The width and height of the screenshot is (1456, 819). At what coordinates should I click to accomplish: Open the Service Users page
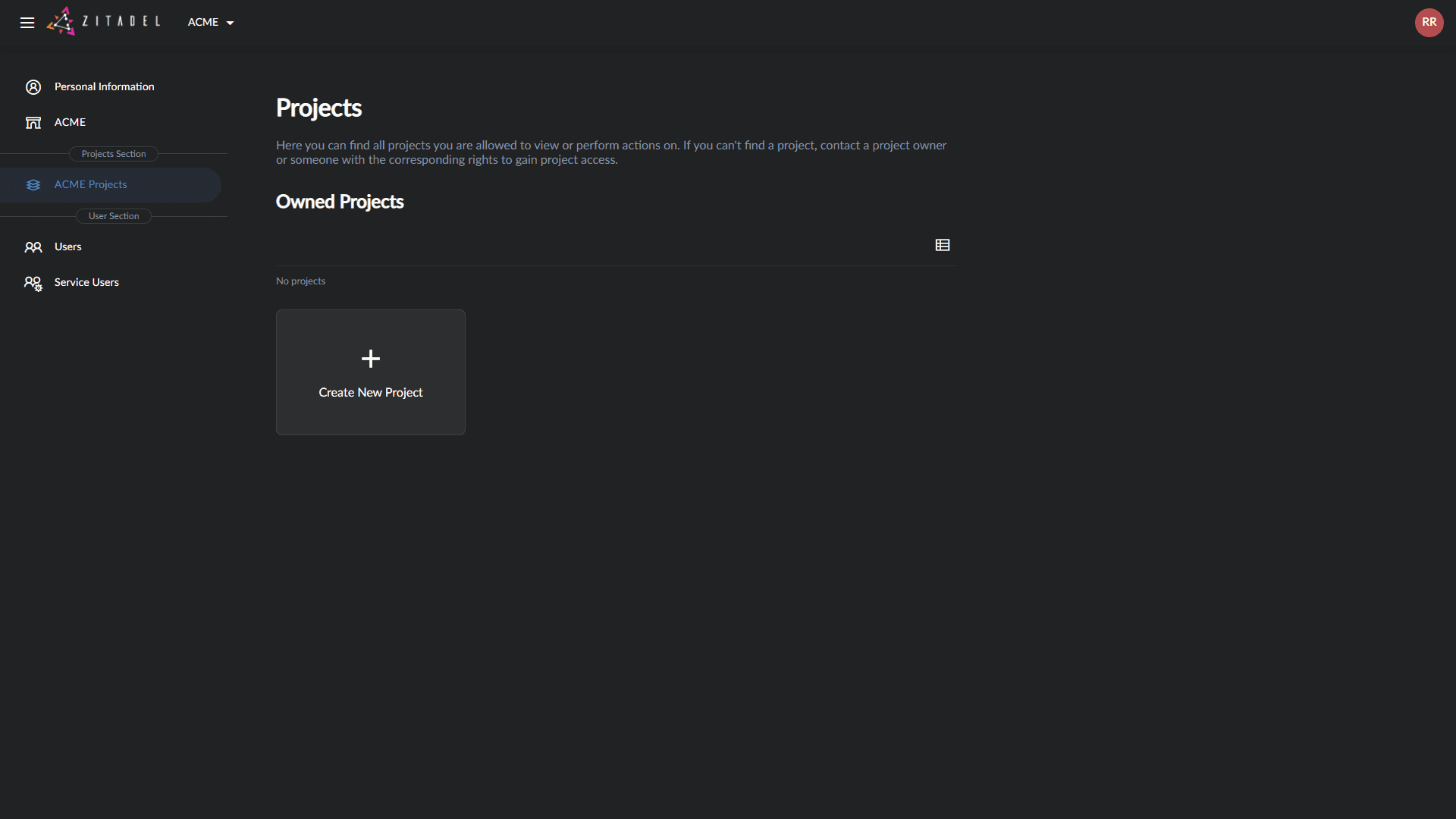click(86, 282)
